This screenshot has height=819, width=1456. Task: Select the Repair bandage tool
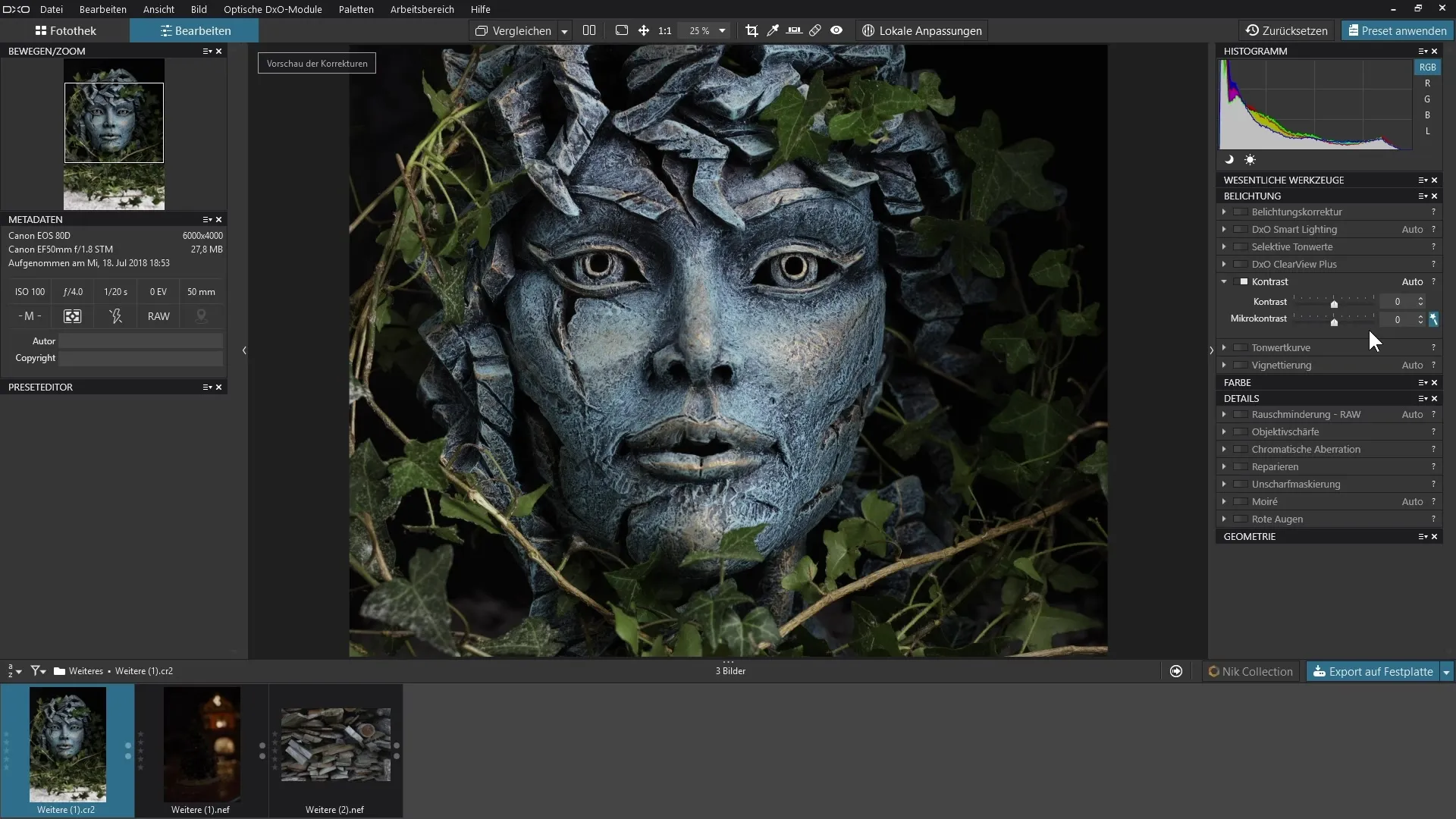815,30
